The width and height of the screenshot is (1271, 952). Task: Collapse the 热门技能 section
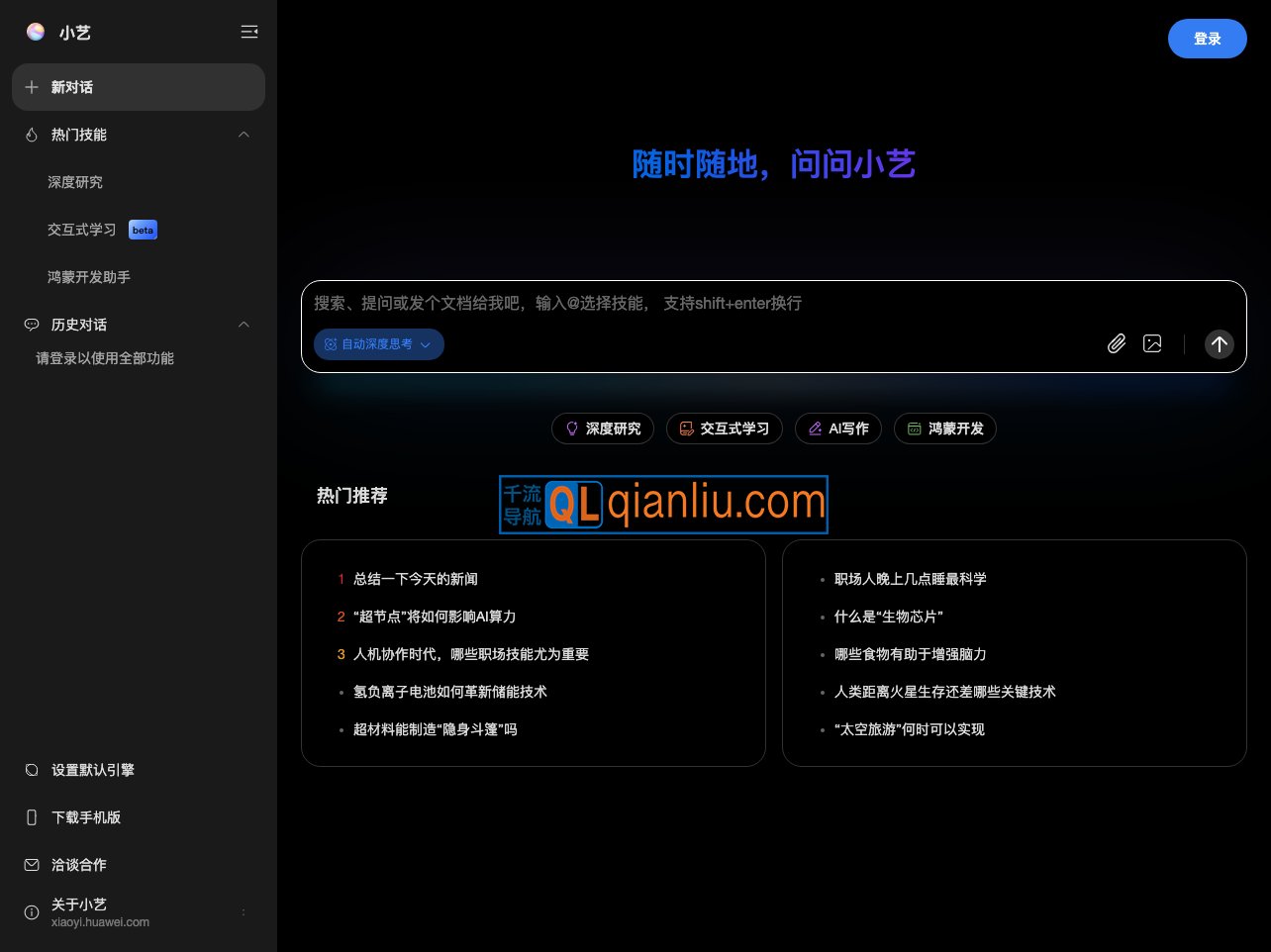point(244,135)
